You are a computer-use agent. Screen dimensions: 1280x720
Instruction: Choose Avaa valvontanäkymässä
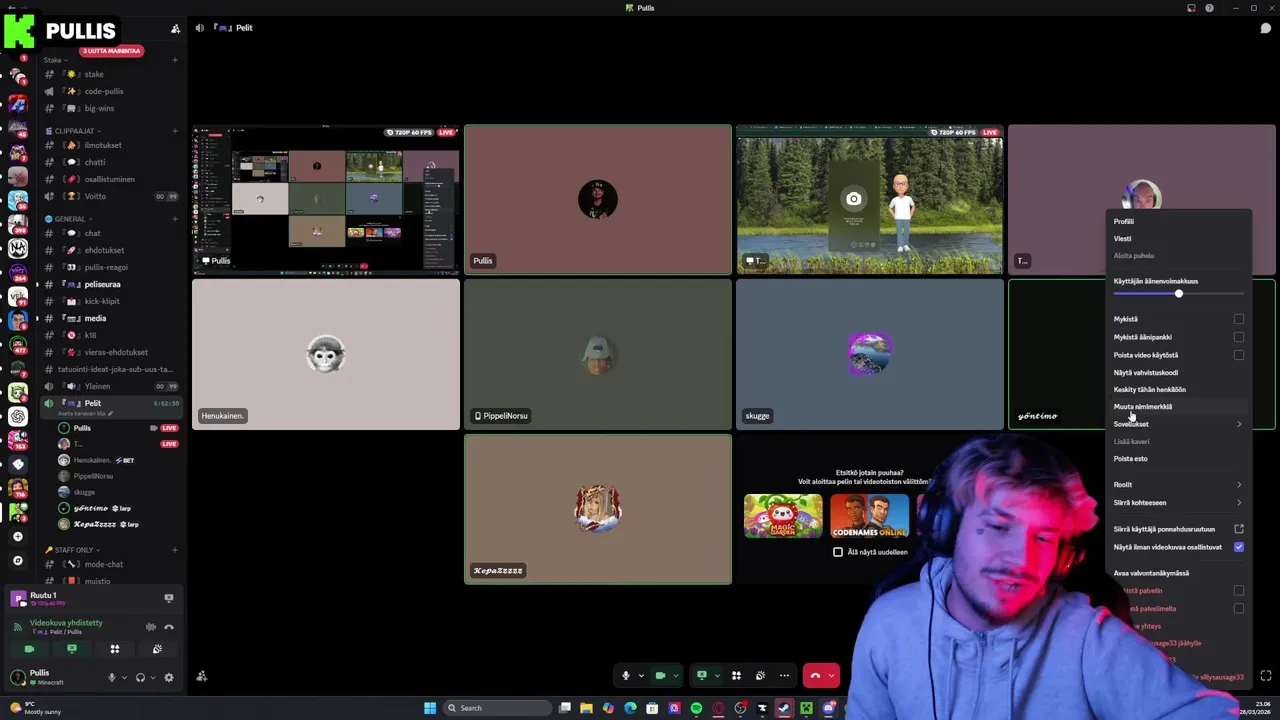(1178, 573)
